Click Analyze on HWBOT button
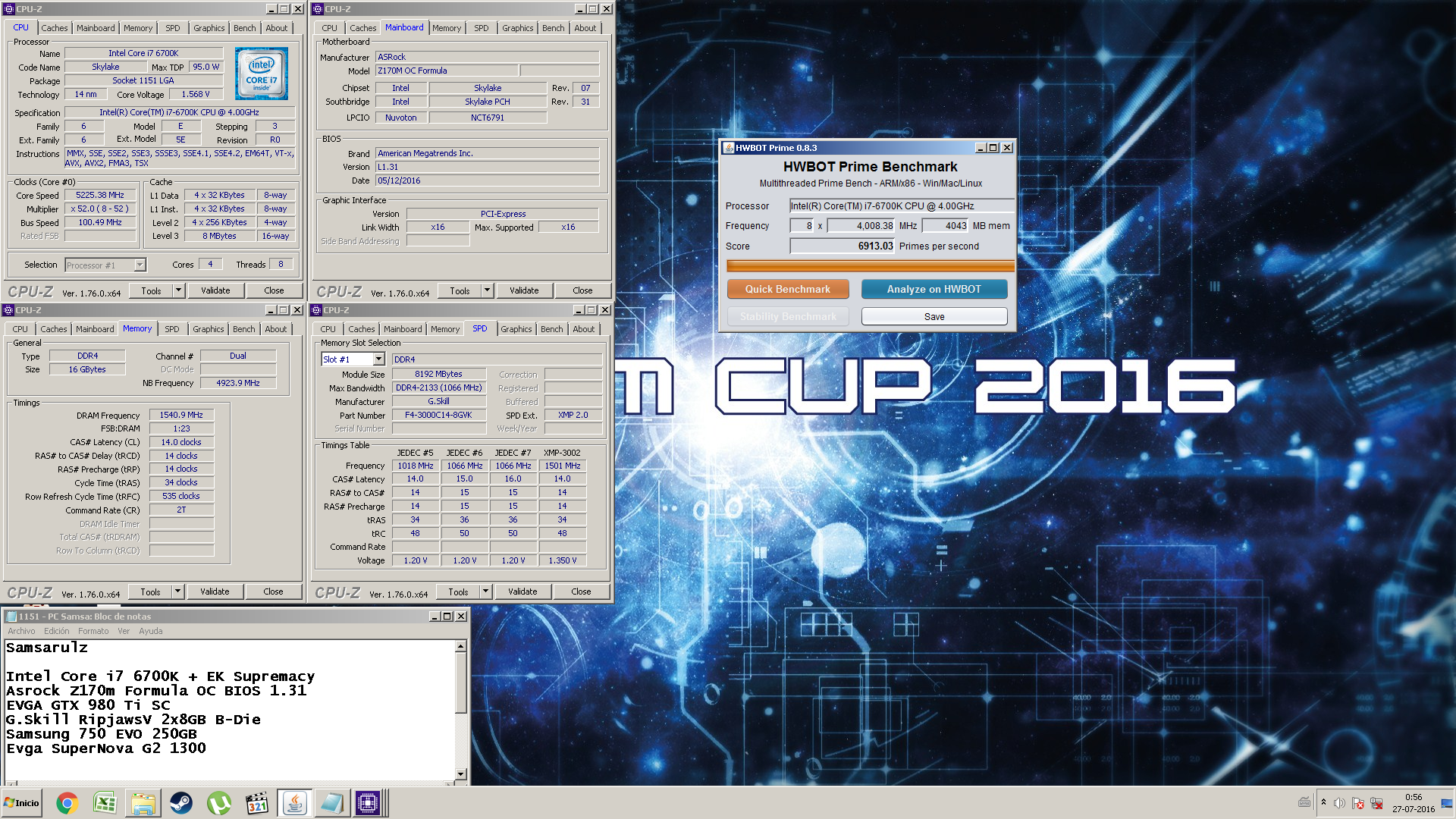Viewport: 1456px width, 819px height. pyautogui.click(x=934, y=289)
